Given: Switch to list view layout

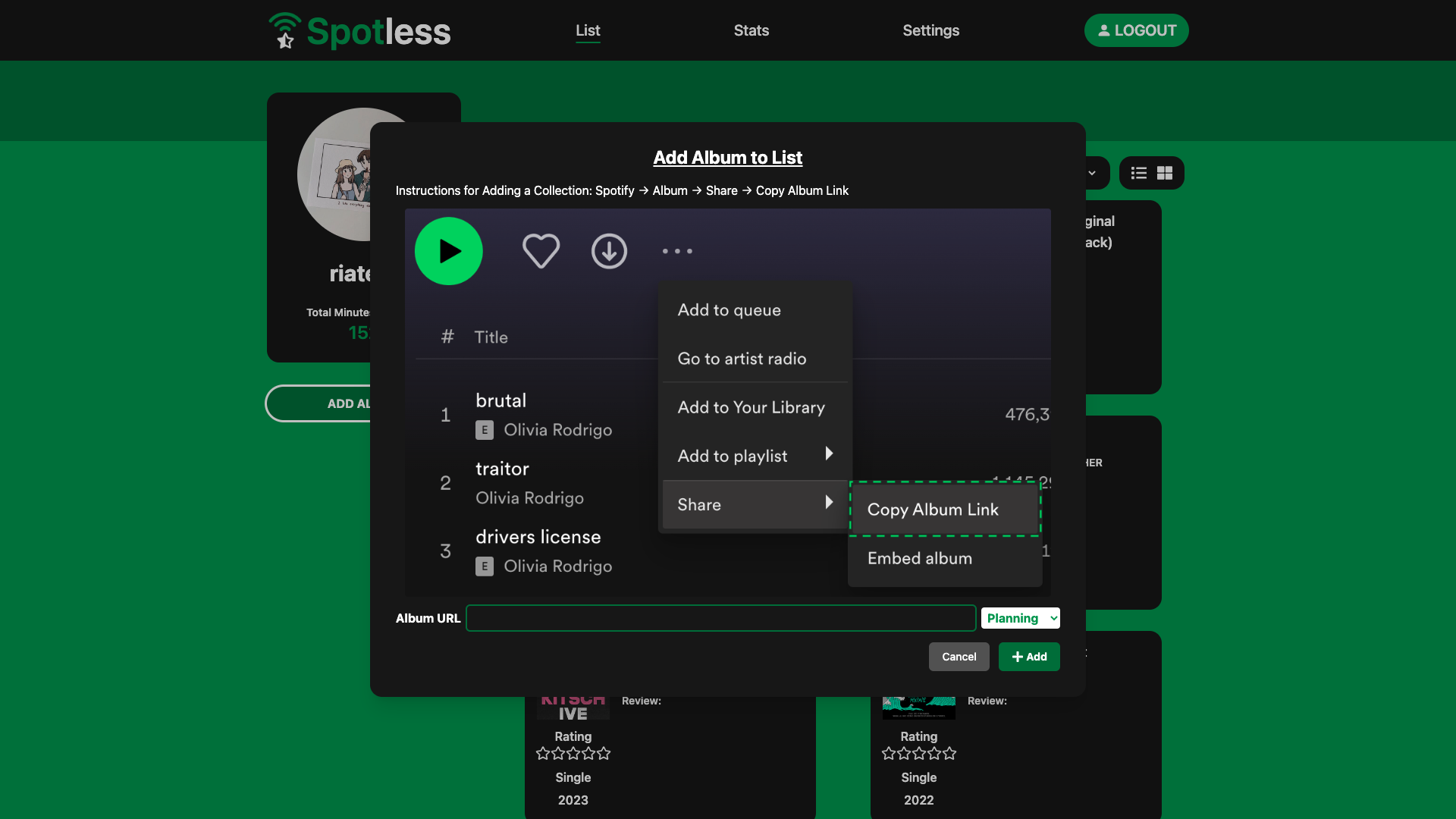Looking at the screenshot, I should (x=1137, y=173).
